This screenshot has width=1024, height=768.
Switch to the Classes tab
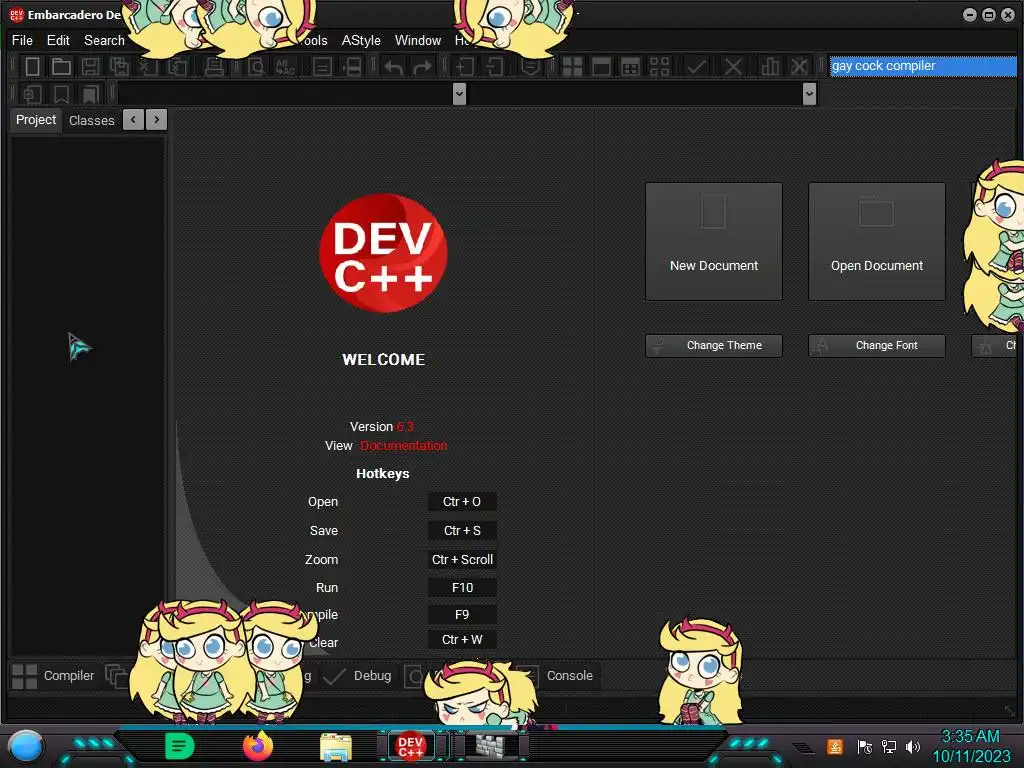pos(91,120)
